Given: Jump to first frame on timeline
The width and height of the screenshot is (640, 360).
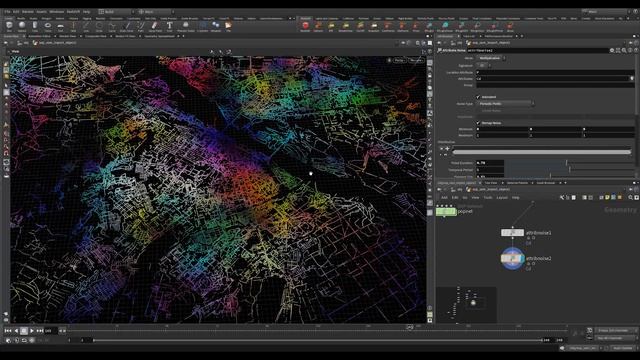Looking at the screenshot, I should coord(8,331).
